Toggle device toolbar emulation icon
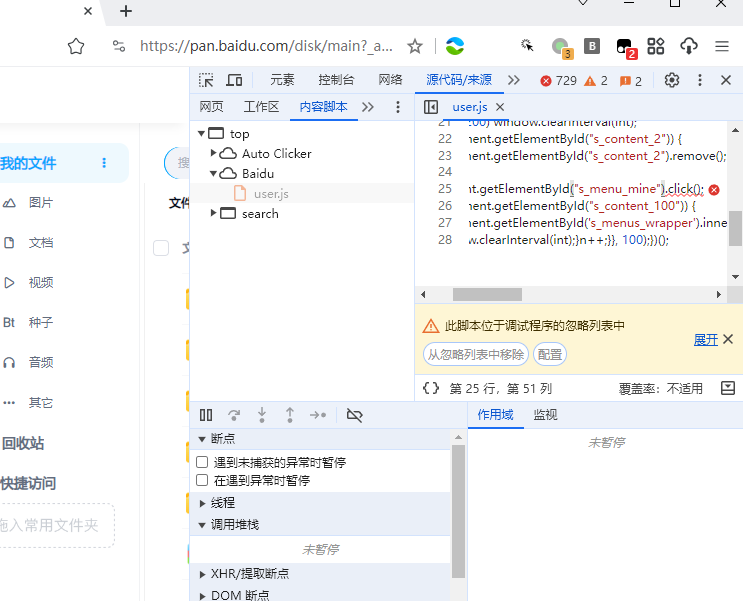743x601 pixels. 234,80
